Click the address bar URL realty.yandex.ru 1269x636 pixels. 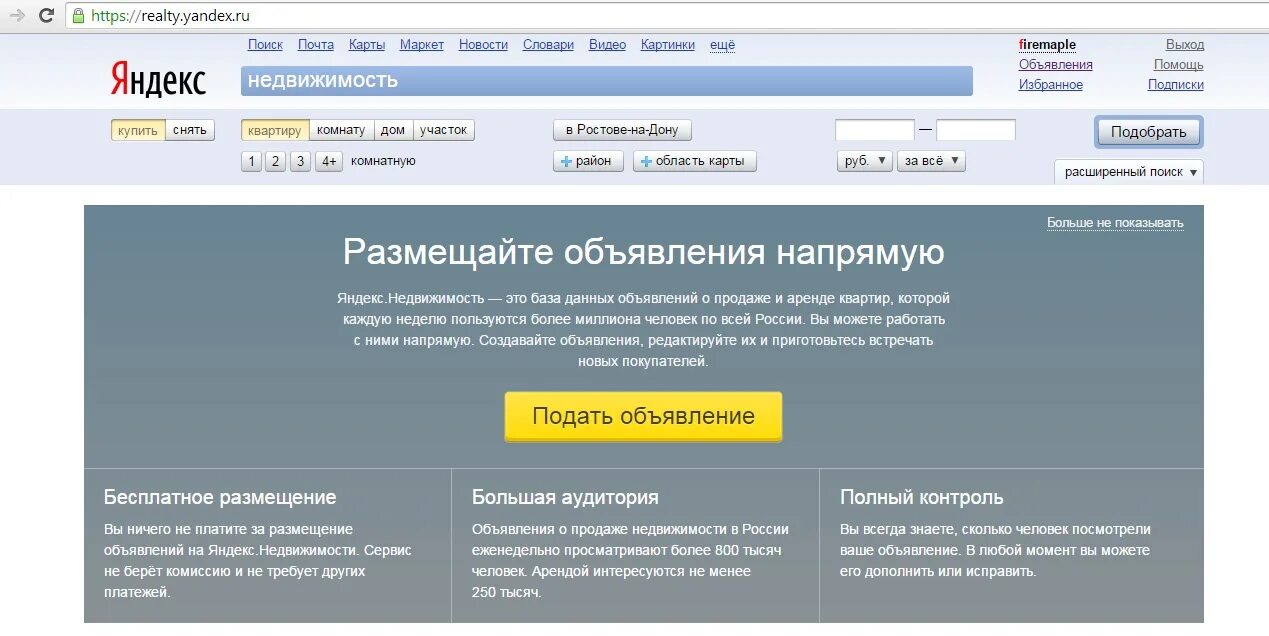point(170,16)
